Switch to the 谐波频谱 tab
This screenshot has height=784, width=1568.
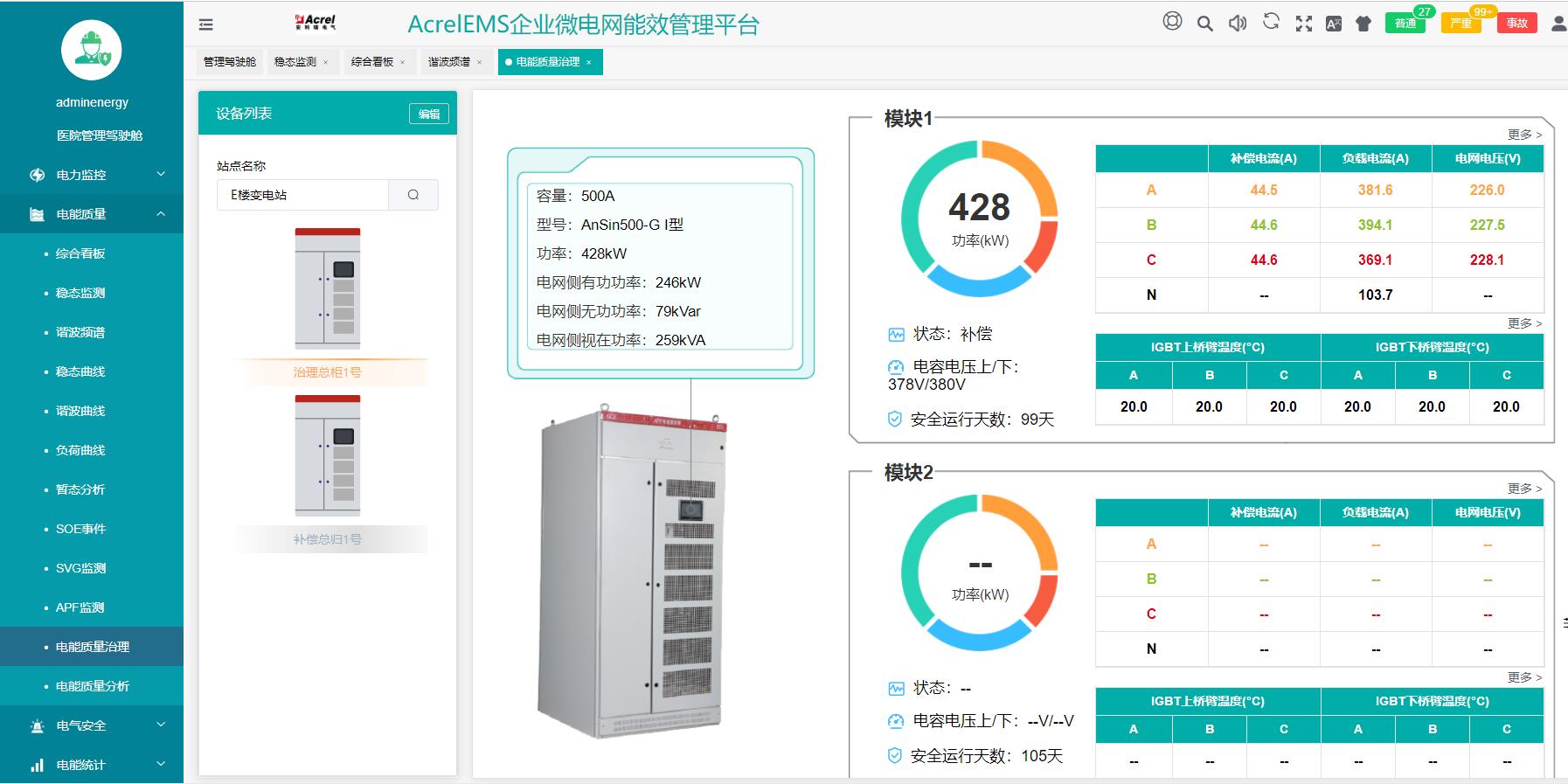(x=448, y=62)
